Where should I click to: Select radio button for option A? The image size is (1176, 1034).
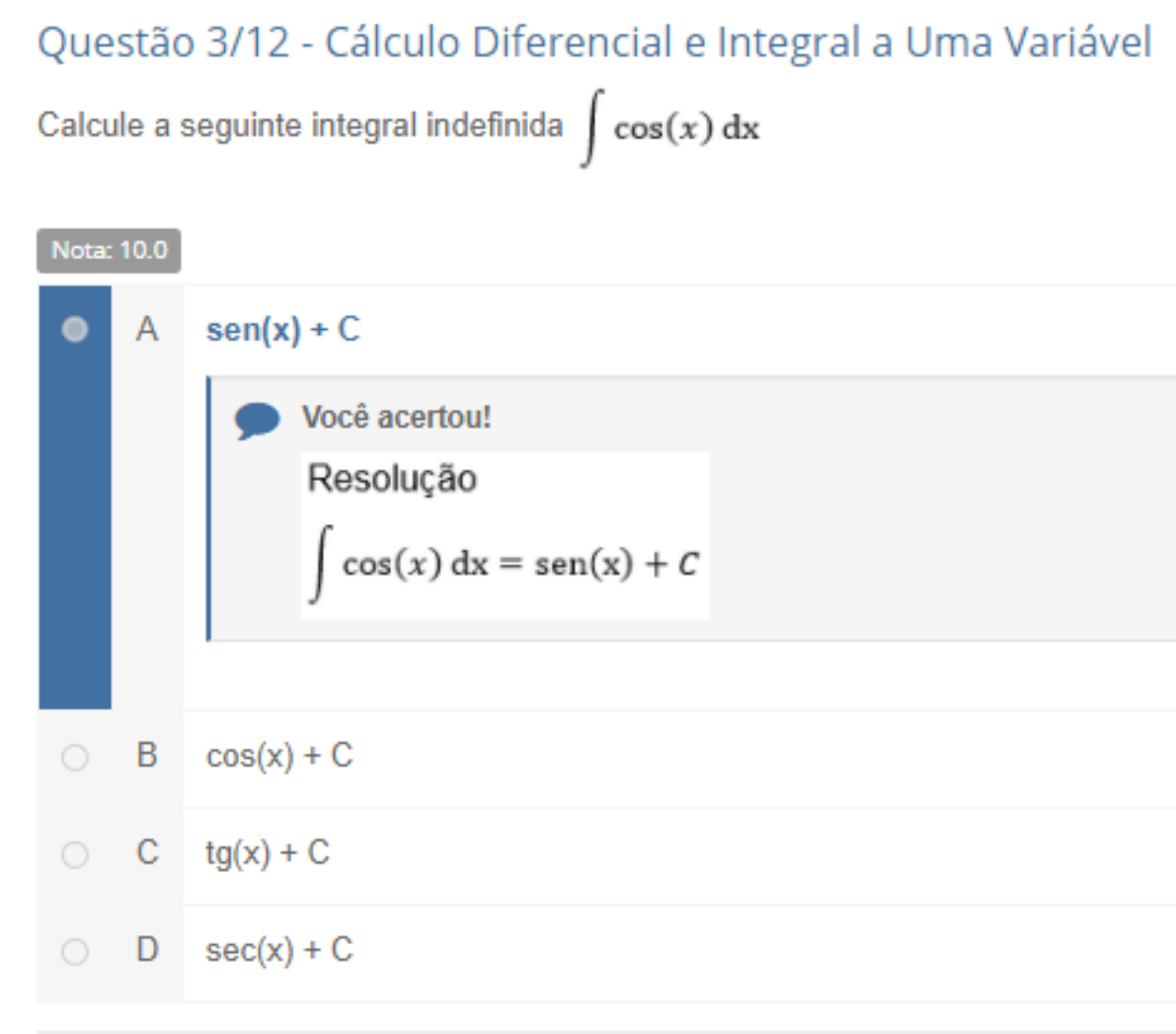click(x=74, y=329)
